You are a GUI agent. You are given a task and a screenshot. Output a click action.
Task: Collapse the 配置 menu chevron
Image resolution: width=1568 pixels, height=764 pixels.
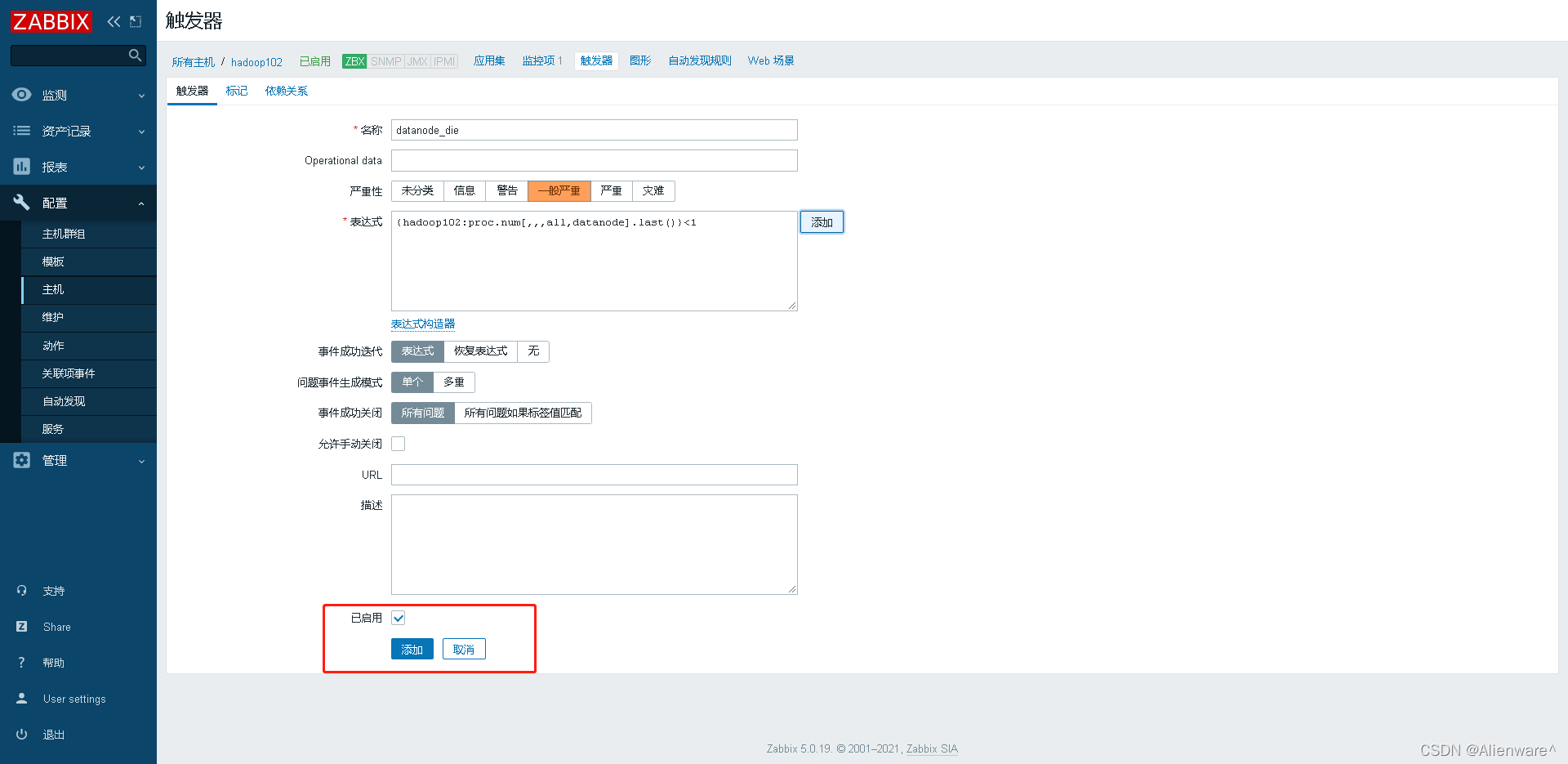pos(141,203)
